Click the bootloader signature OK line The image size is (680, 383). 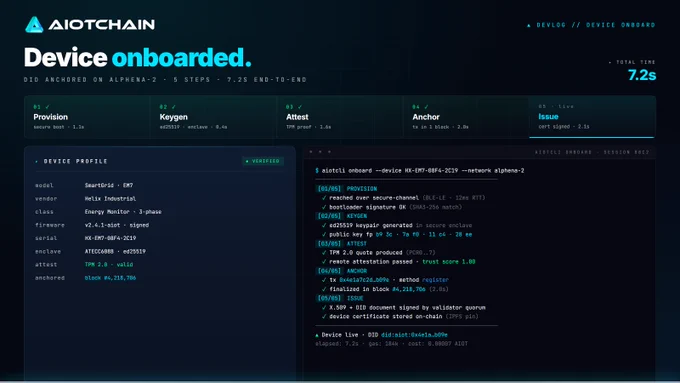[x=392, y=207]
